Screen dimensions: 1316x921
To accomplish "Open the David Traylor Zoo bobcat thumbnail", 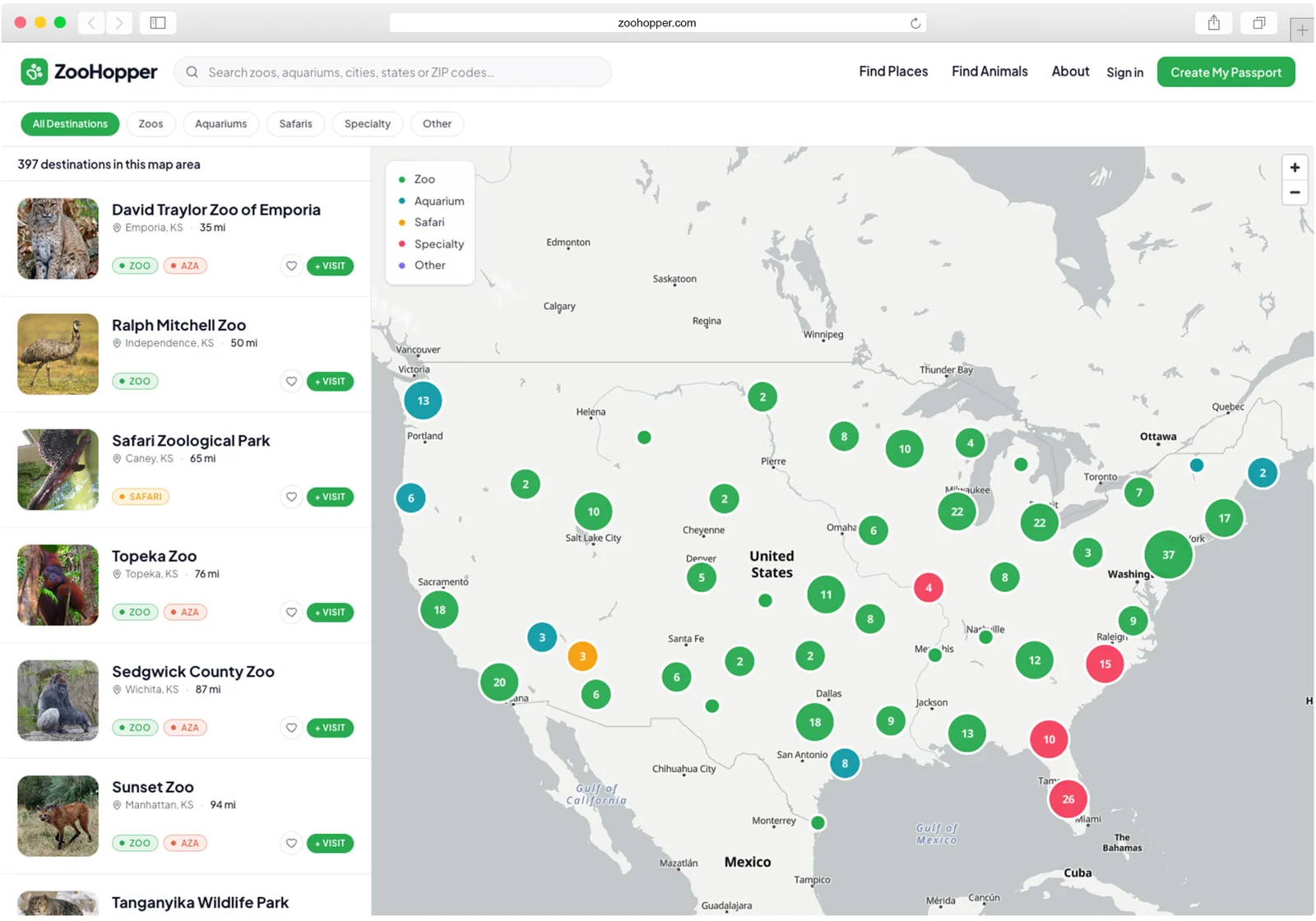I will [58, 238].
